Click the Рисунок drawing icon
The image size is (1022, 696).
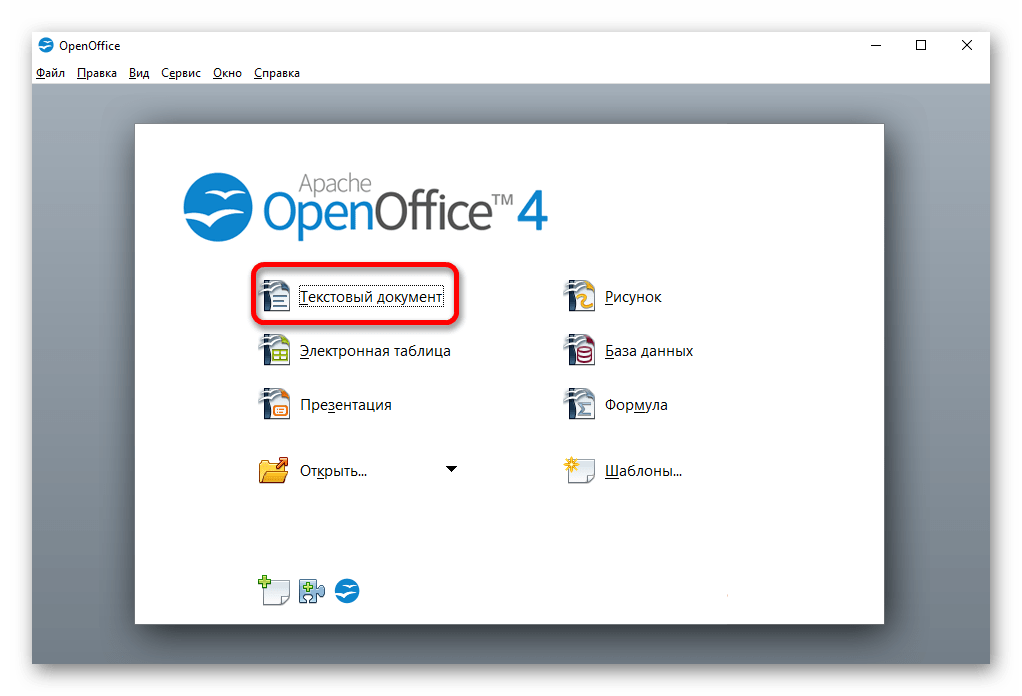(x=579, y=296)
